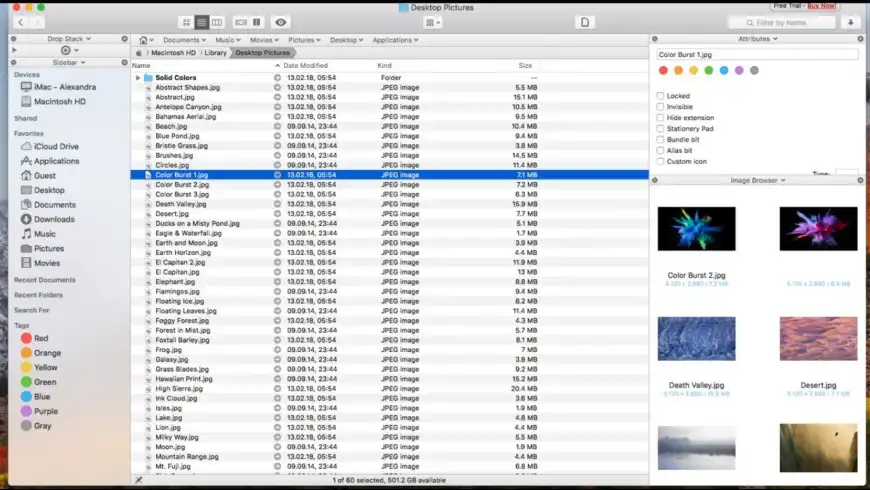This screenshot has width=870, height=490.
Task: Open iMac - Alexandra in sidebar
Action: pos(58,87)
